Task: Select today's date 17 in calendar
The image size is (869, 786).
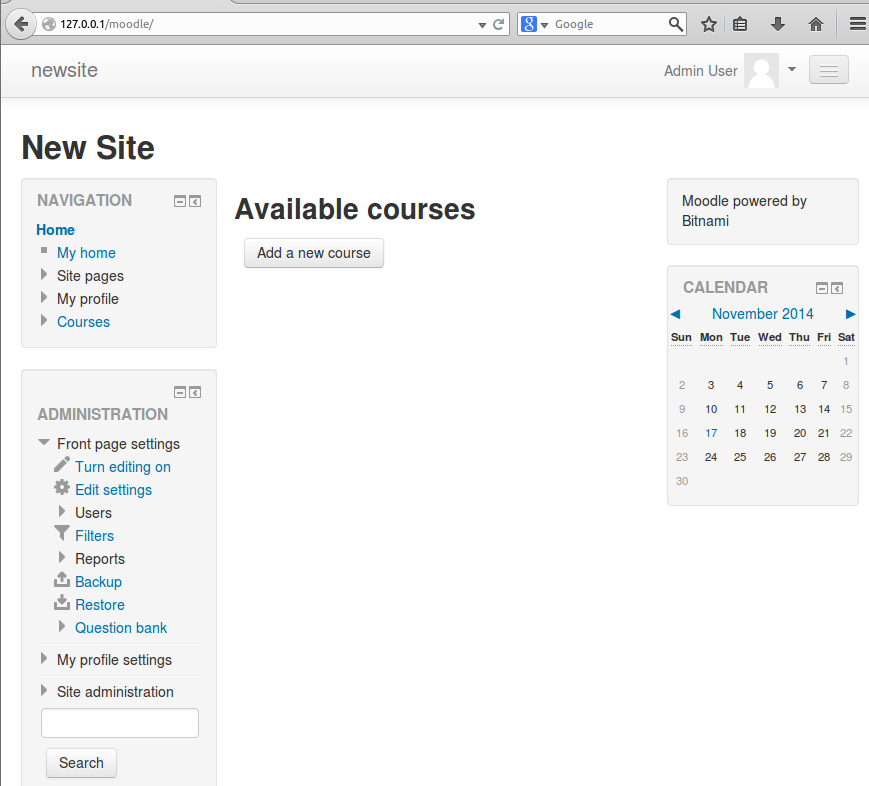Action: click(711, 433)
